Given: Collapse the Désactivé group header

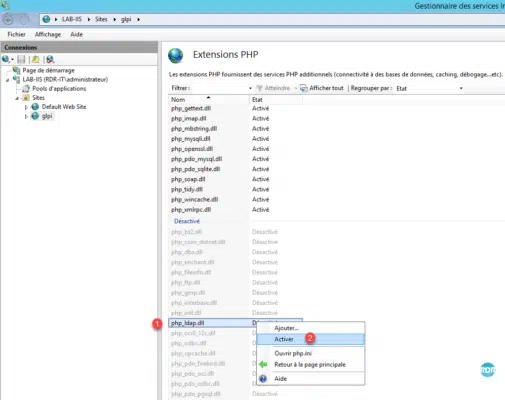Looking at the screenshot, I should (187, 221).
